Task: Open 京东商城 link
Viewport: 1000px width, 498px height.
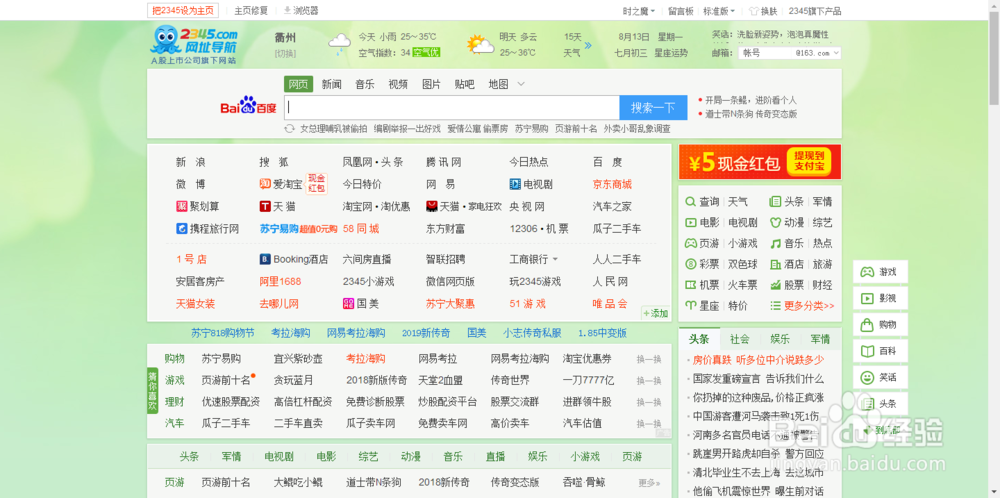Action: [612, 184]
